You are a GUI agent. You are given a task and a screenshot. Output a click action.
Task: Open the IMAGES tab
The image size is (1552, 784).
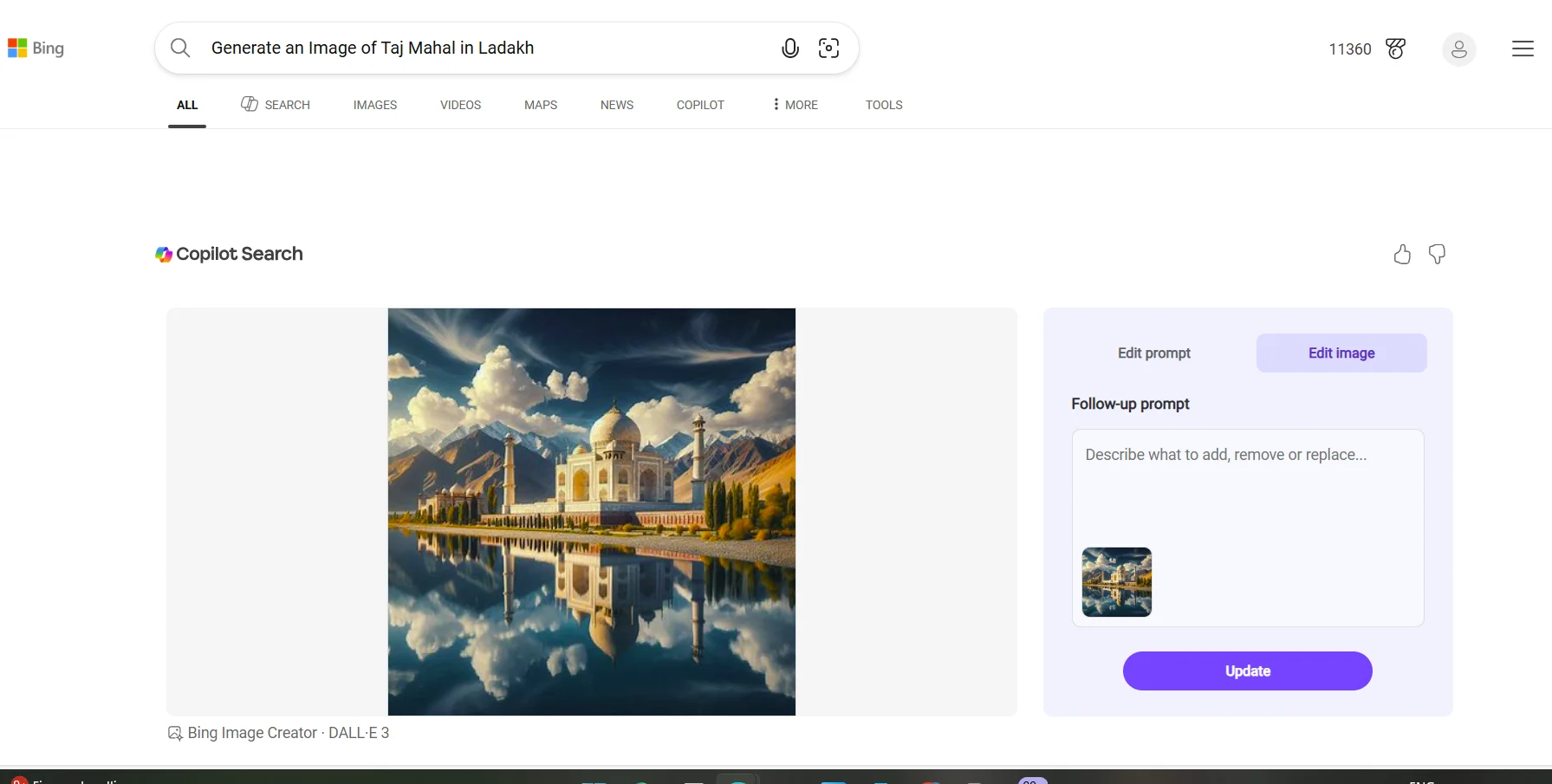tap(375, 105)
